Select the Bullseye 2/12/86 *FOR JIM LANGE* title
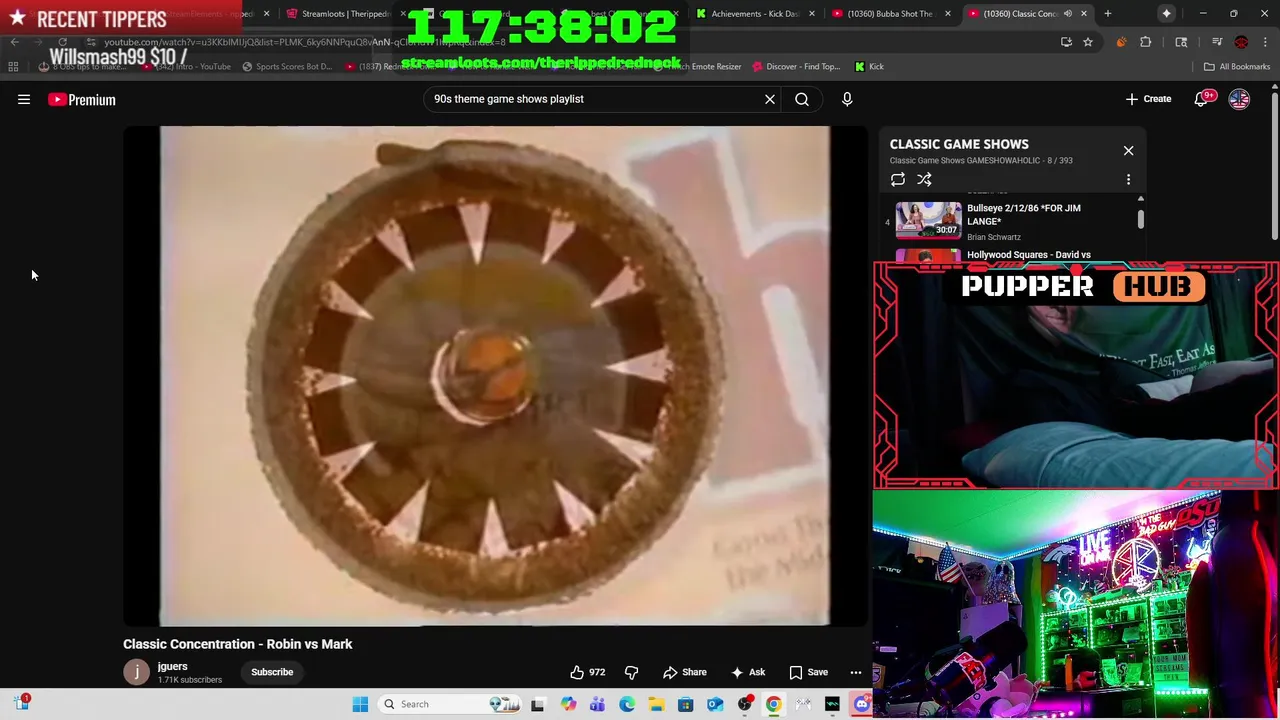Screen dimensions: 1280x720 tap(1024, 214)
